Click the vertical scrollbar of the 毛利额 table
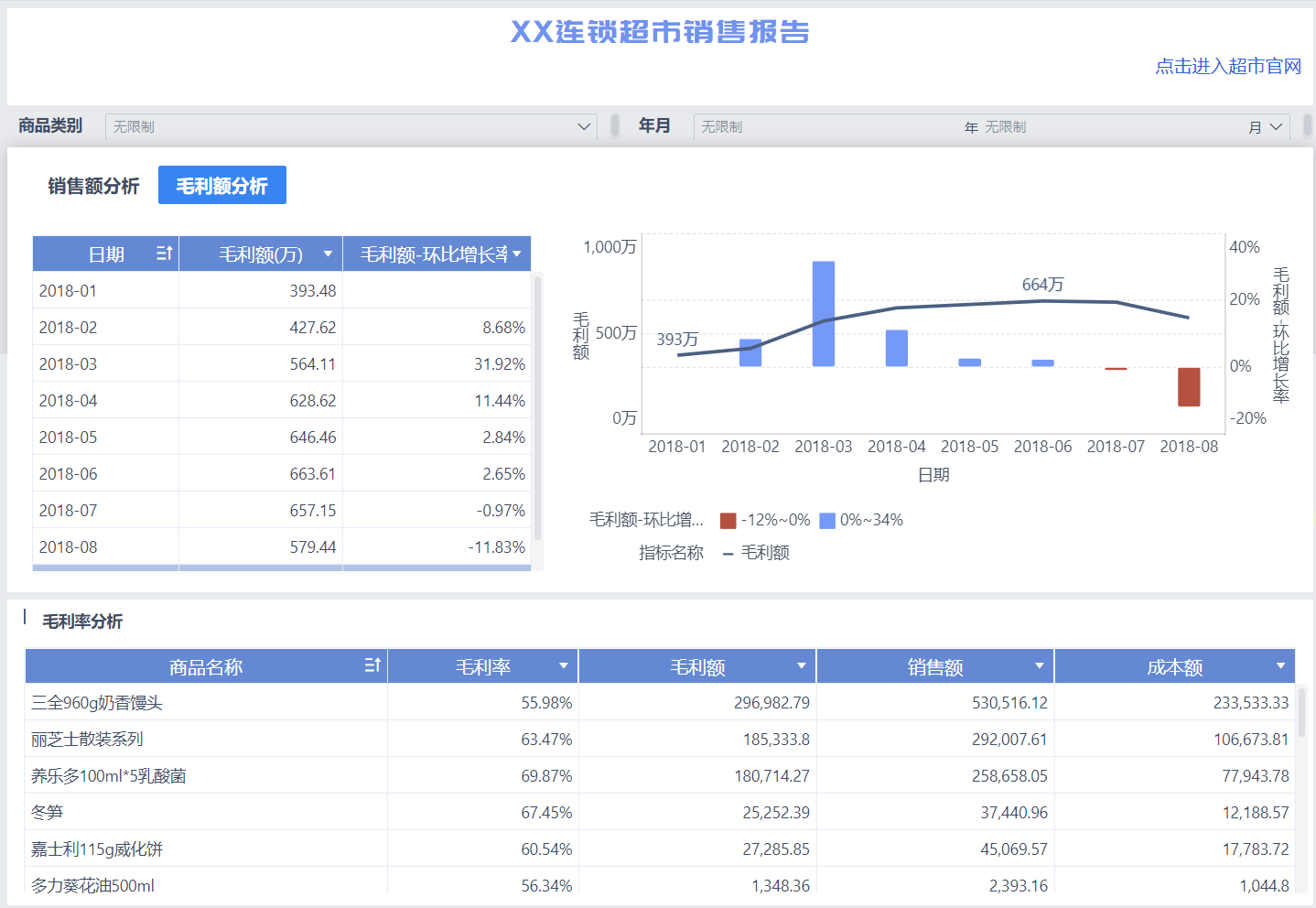Viewport: 1316px width, 908px height. 537,407
